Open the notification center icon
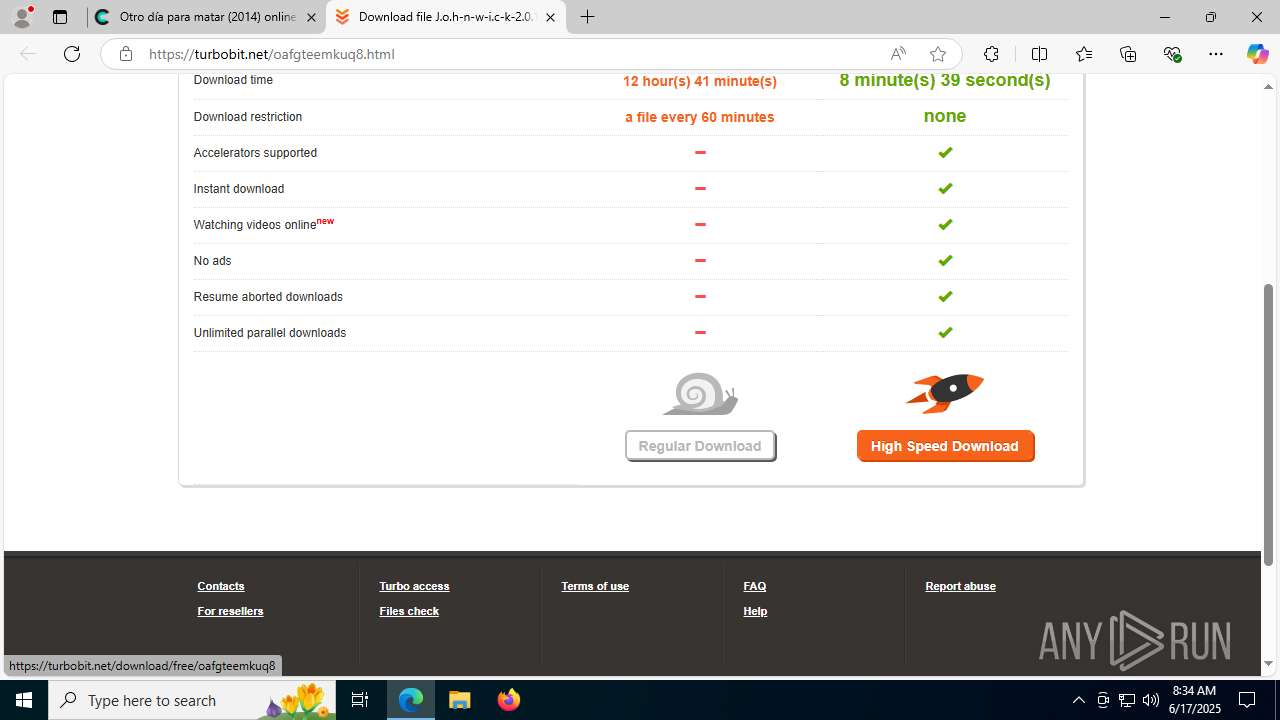The width and height of the screenshot is (1280, 720). click(1247, 700)
